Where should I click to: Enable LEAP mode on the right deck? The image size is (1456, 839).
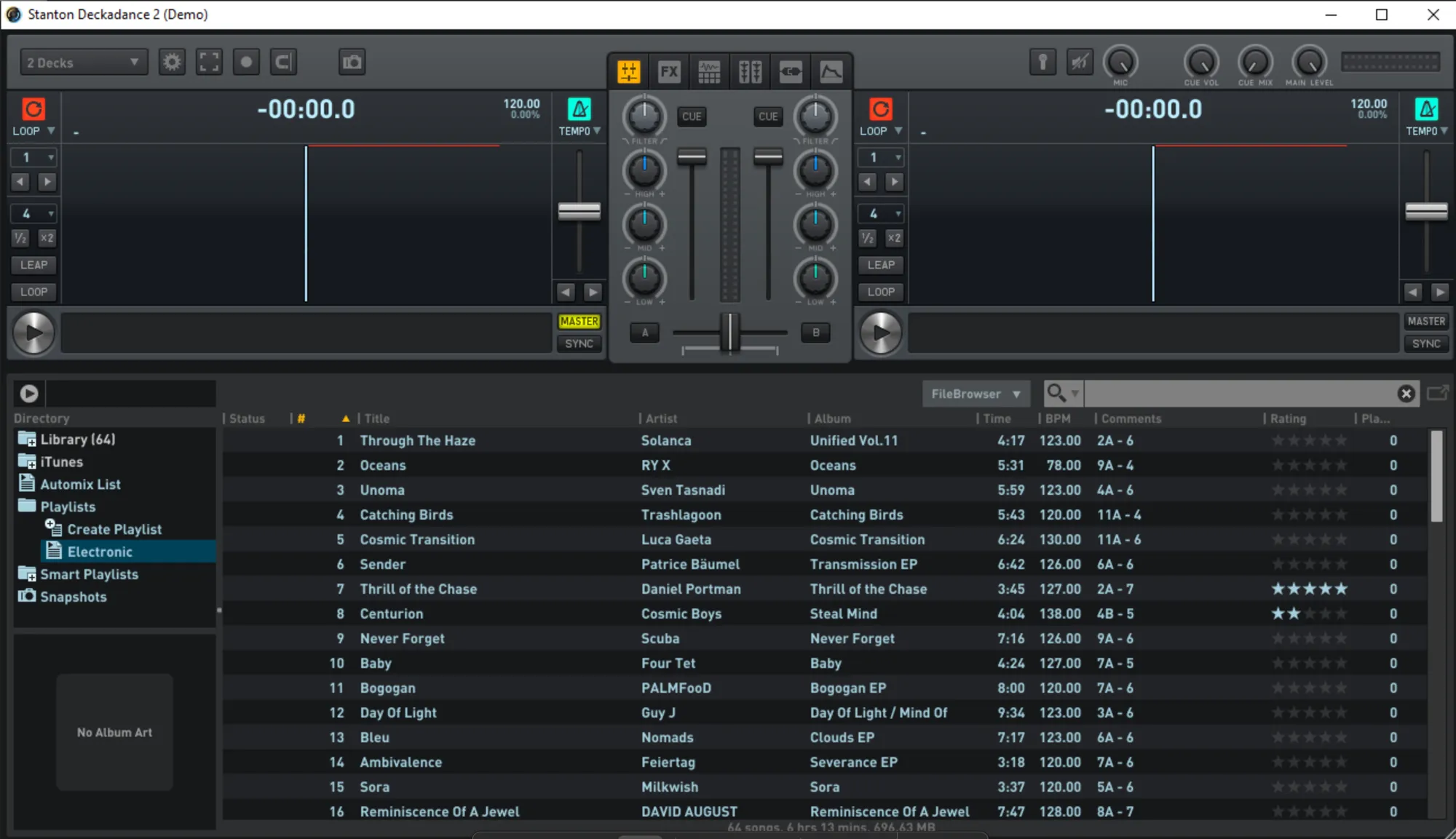[881, 265]
